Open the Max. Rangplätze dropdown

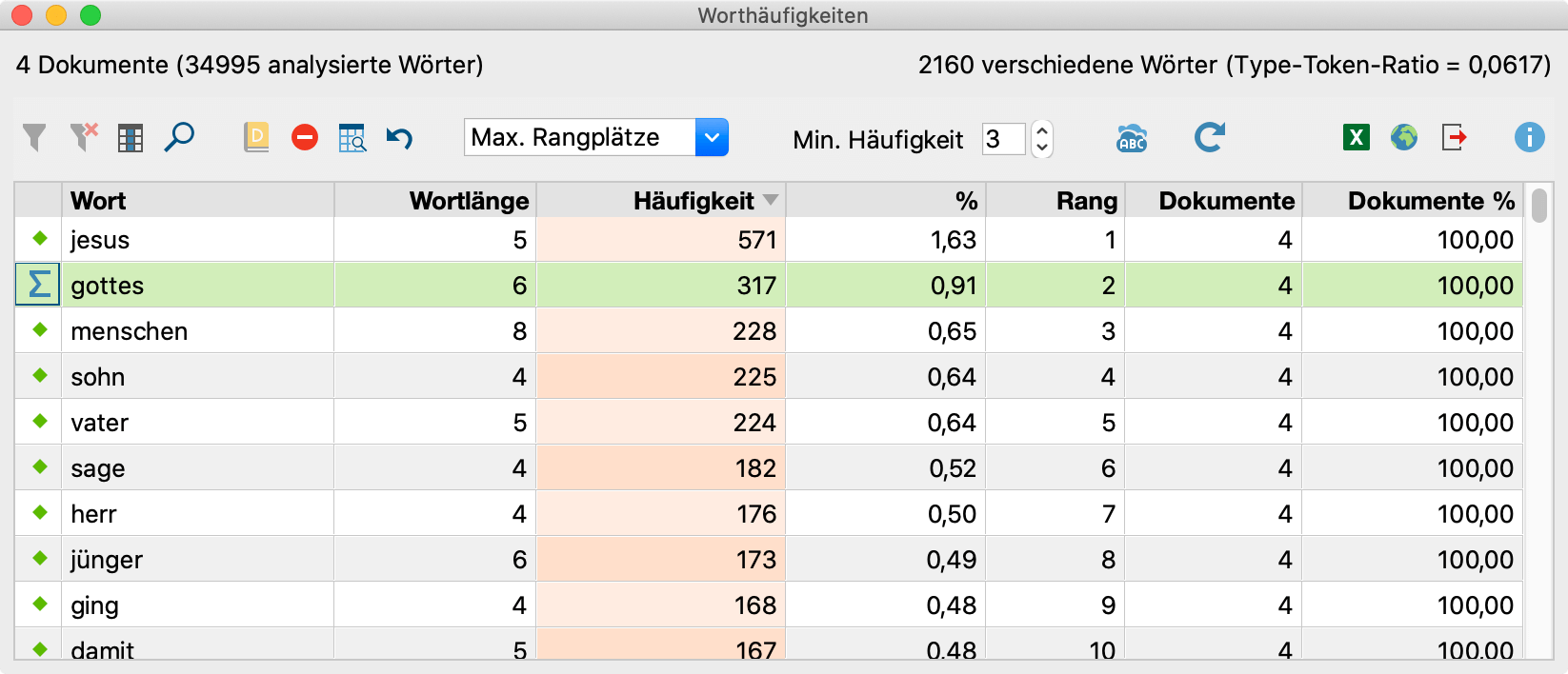[x=712, y=138]
